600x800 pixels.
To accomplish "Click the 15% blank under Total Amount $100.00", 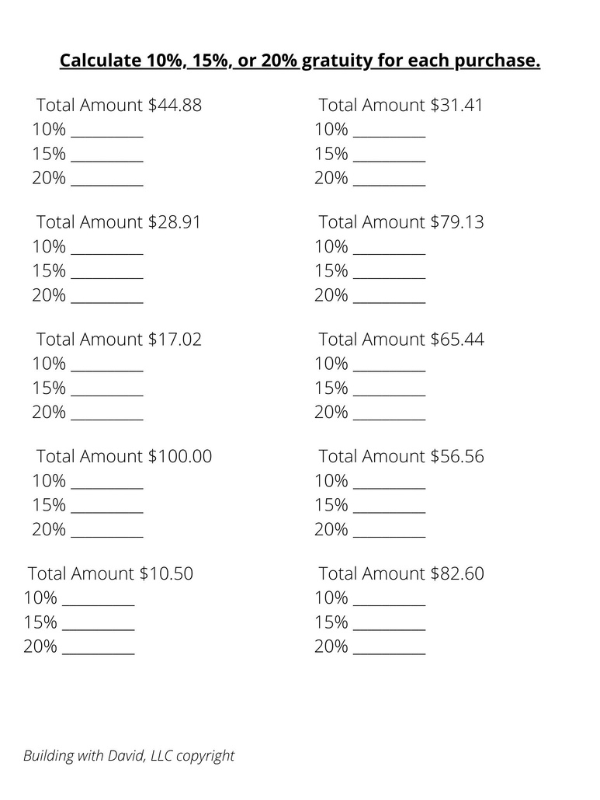I will click(107, 507).
